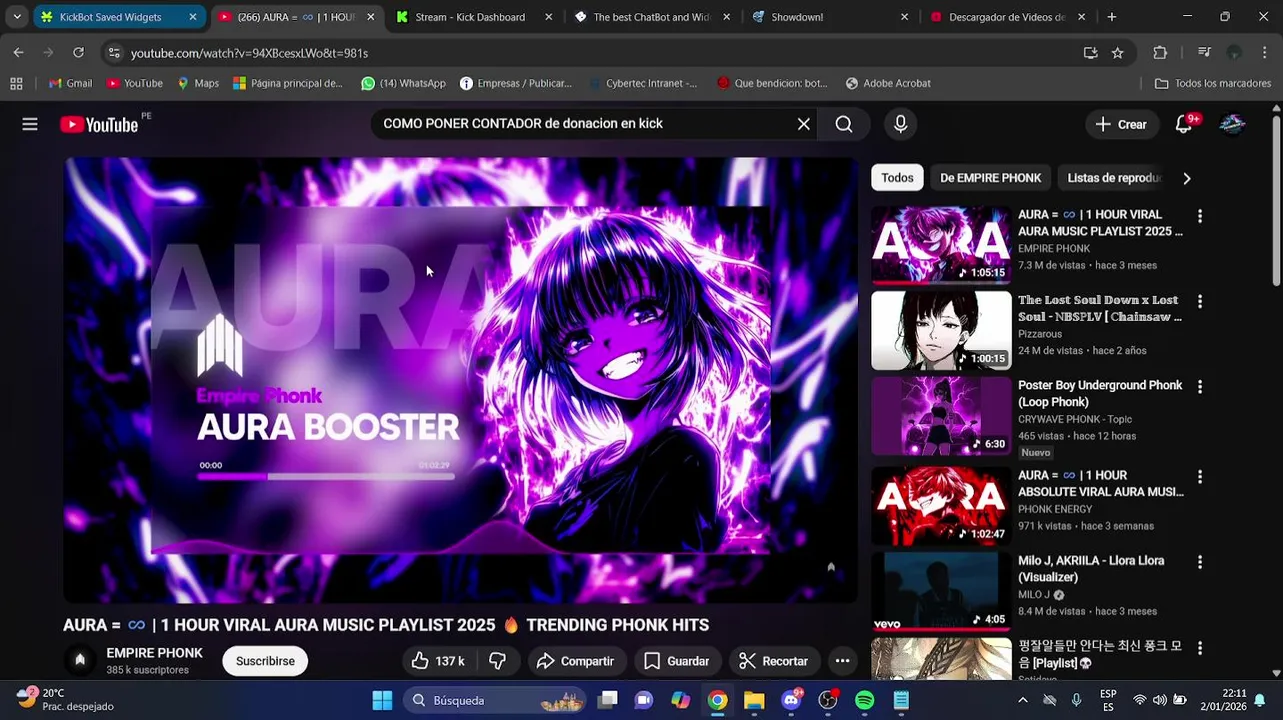Open the Chrome apps grid shortcut
This screenshot has width=1283, height=720.
[16, 84]
